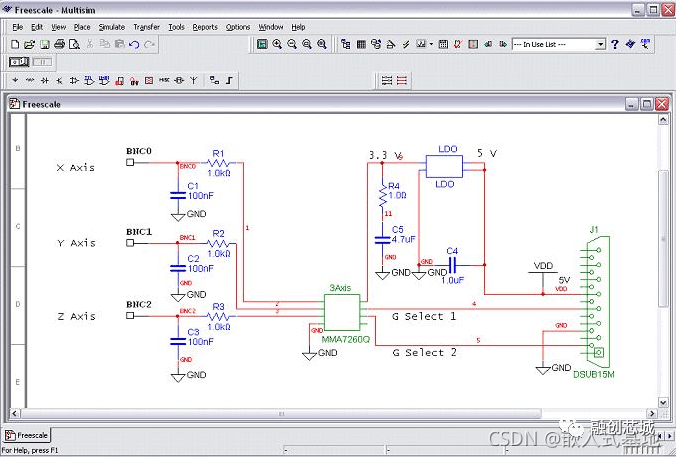Image resolution: width=676 pixels, height=457 pixels.
Task: Select resistor R1 on the schematic
Action: (219, 163)
